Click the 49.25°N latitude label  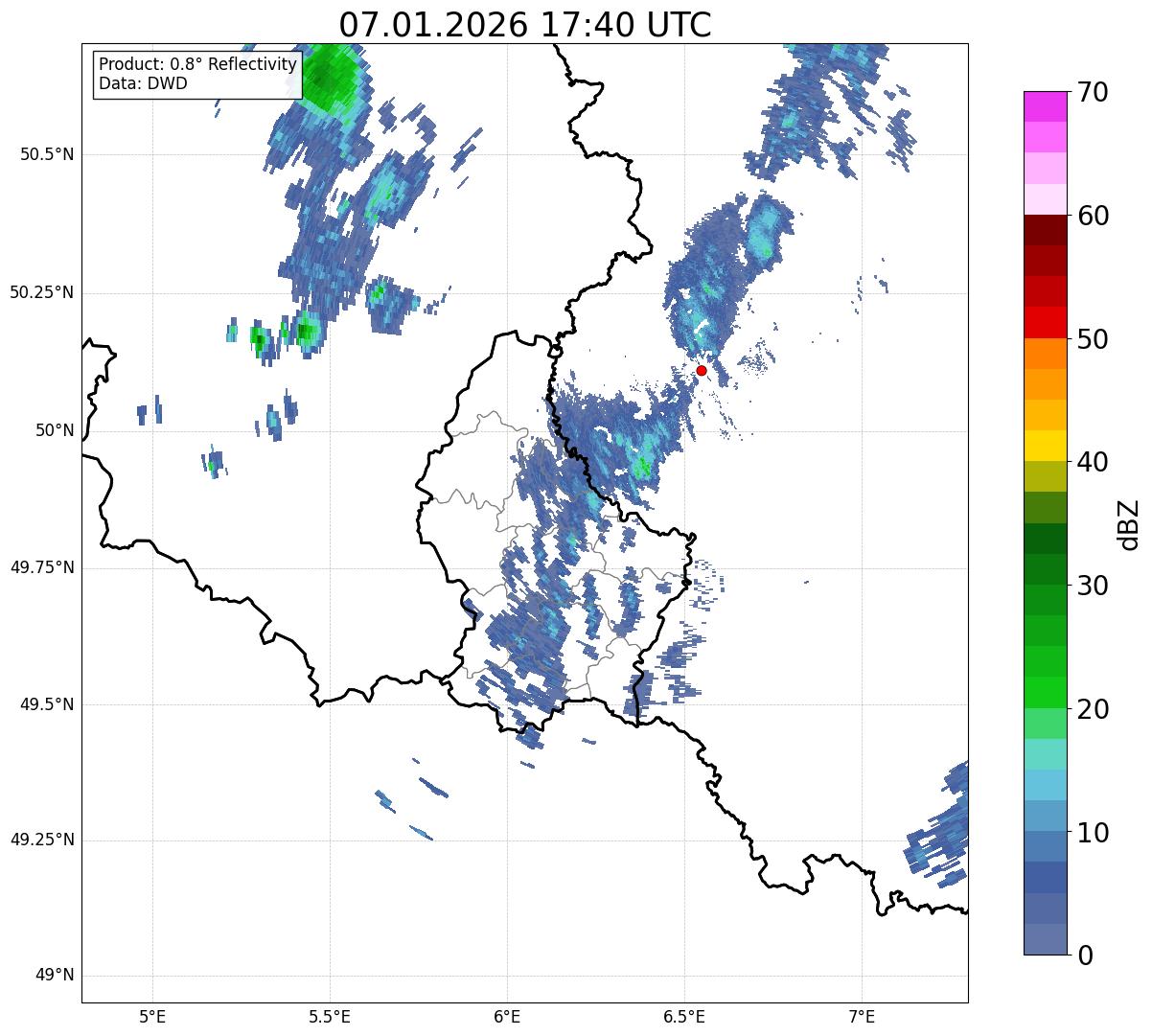pos(42,840)
